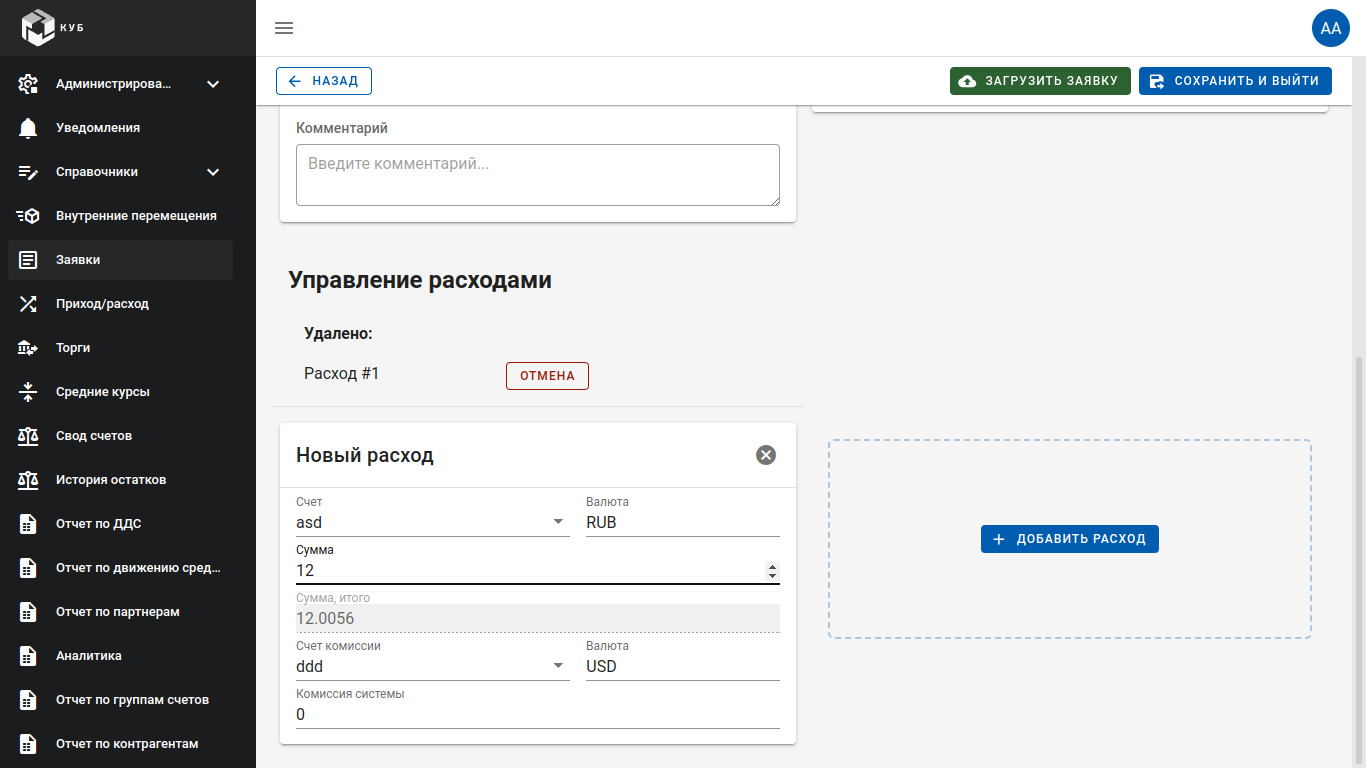Image resolution: width=1366 pixels, height=768 pixels.
Task: Open the Счет dropdown showing asd
Action: click(x=433, y=522)
